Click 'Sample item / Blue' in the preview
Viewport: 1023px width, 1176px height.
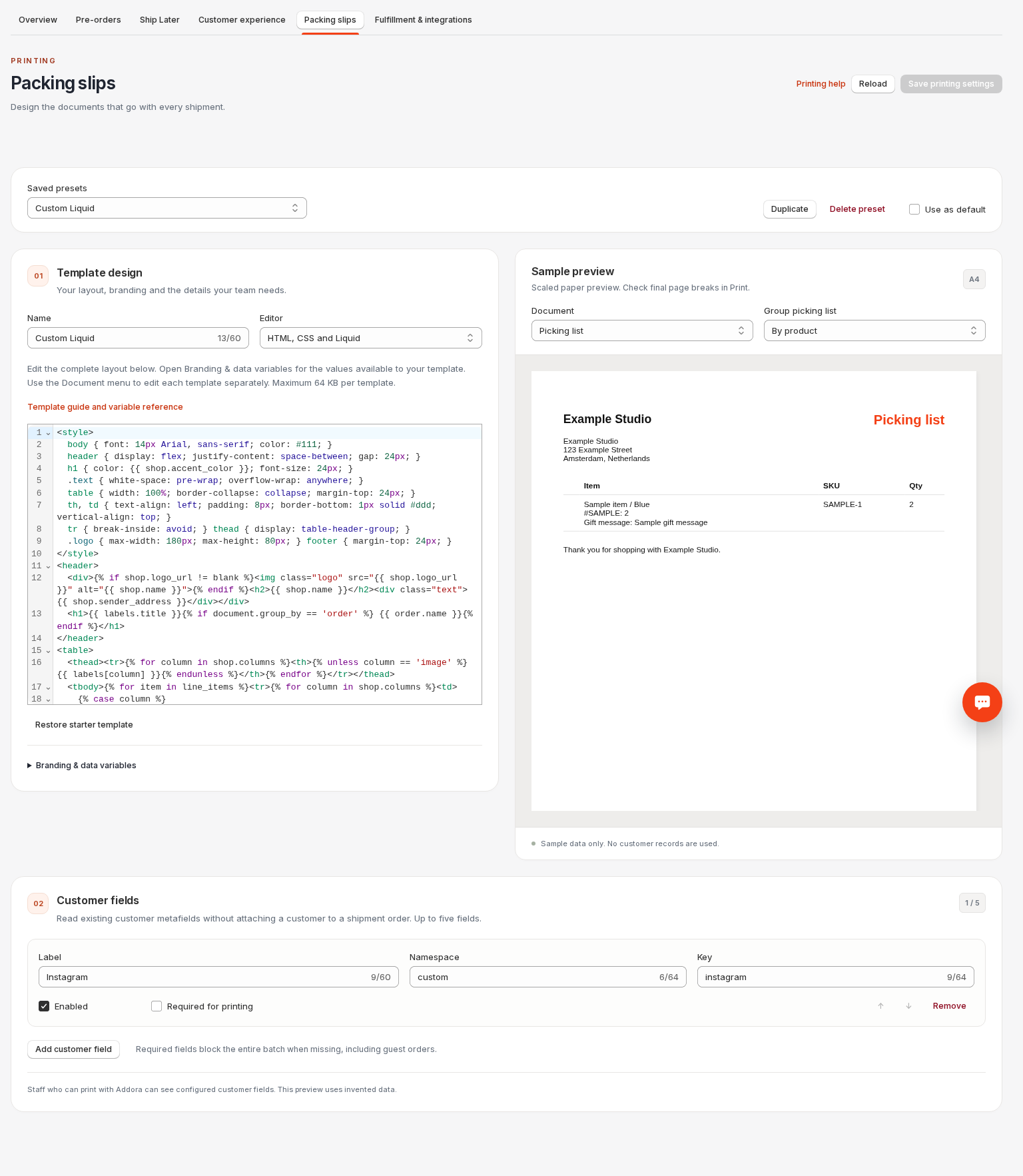(617, 504)
